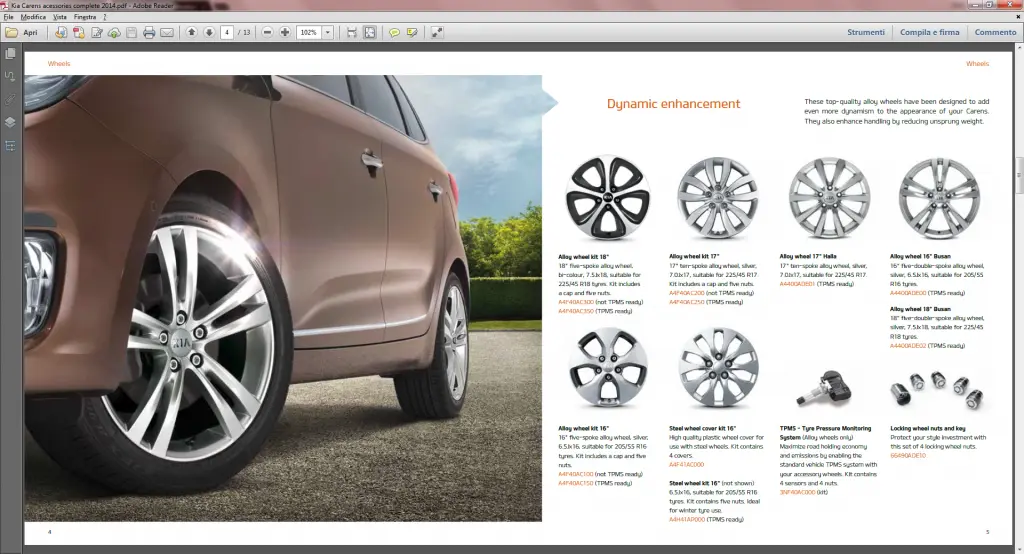Open the zoom level dropdown arrow
The width and height of the screenshot is (1024, 554).
coord(328,32)
